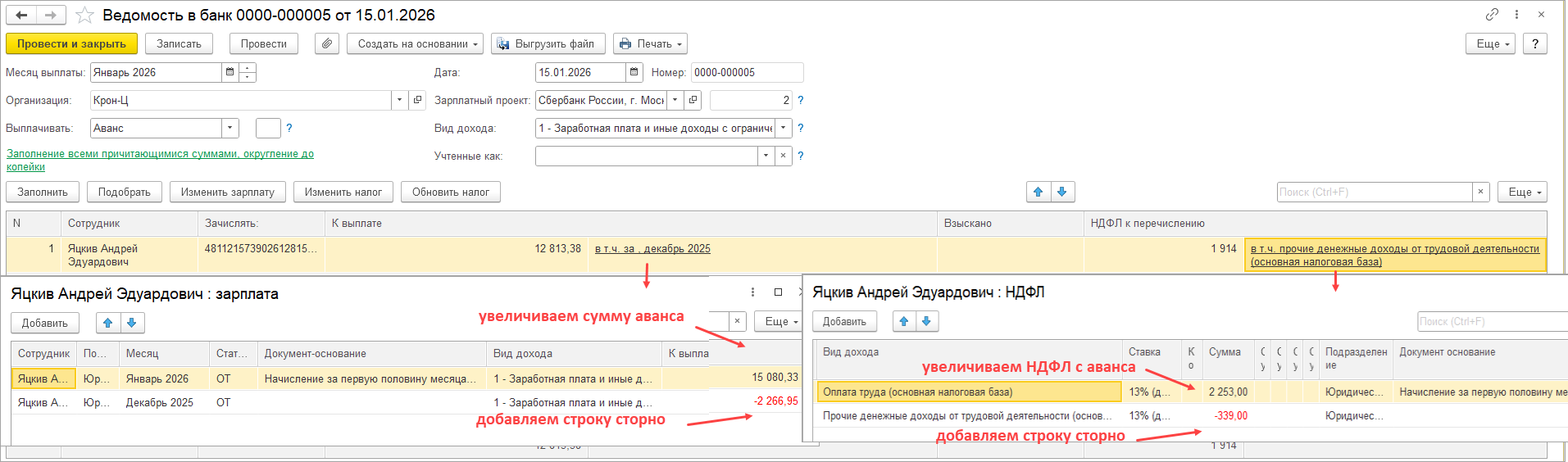The height and width of the screenshot is (462, 1568).
Task: Open link Заполнение всеми причитающимися суммами
Action: [161, 160]
